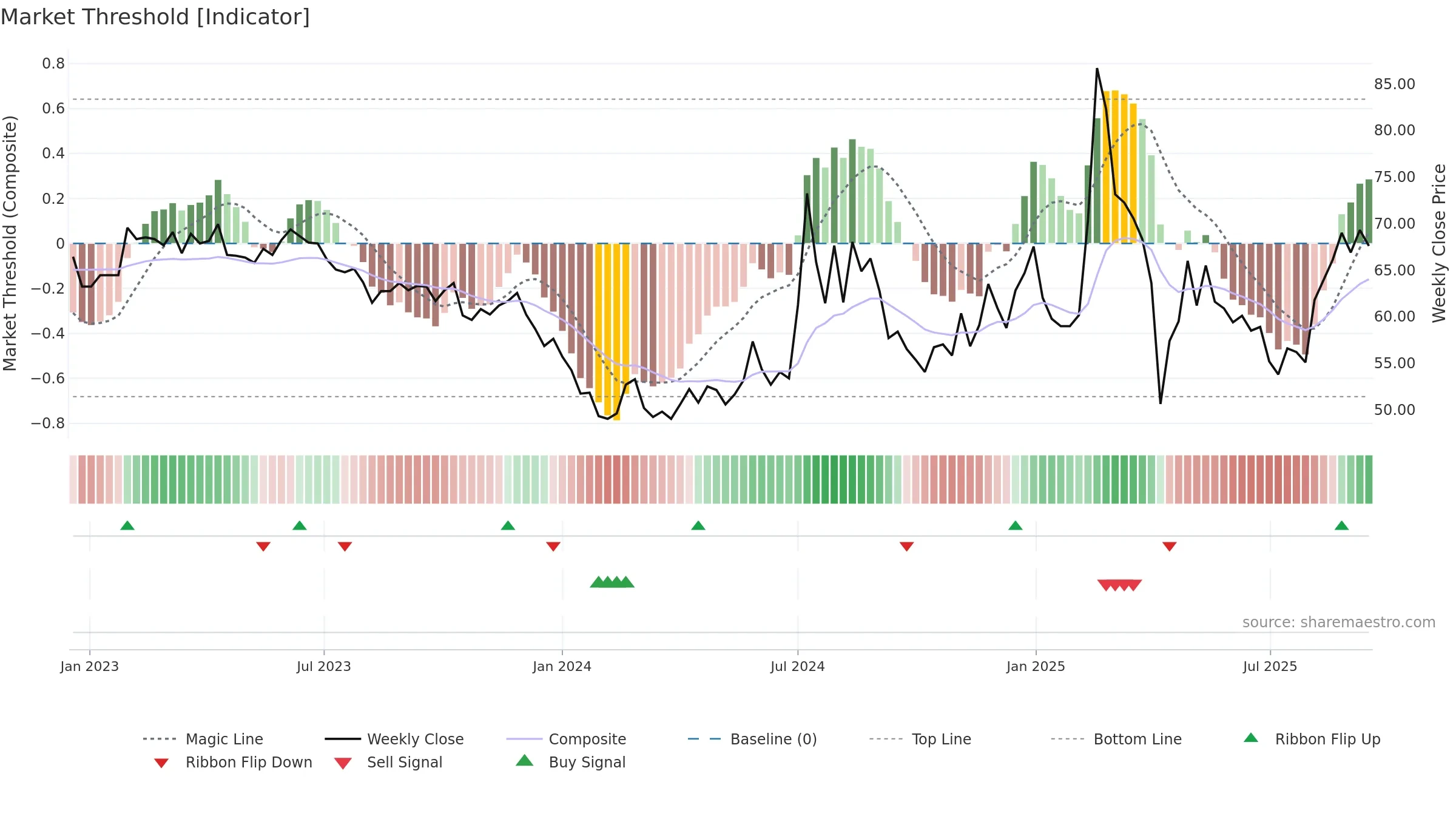Toggle the Magic Line legend entry
Viewport: 1456px width, 819px height.
(203, 739)
